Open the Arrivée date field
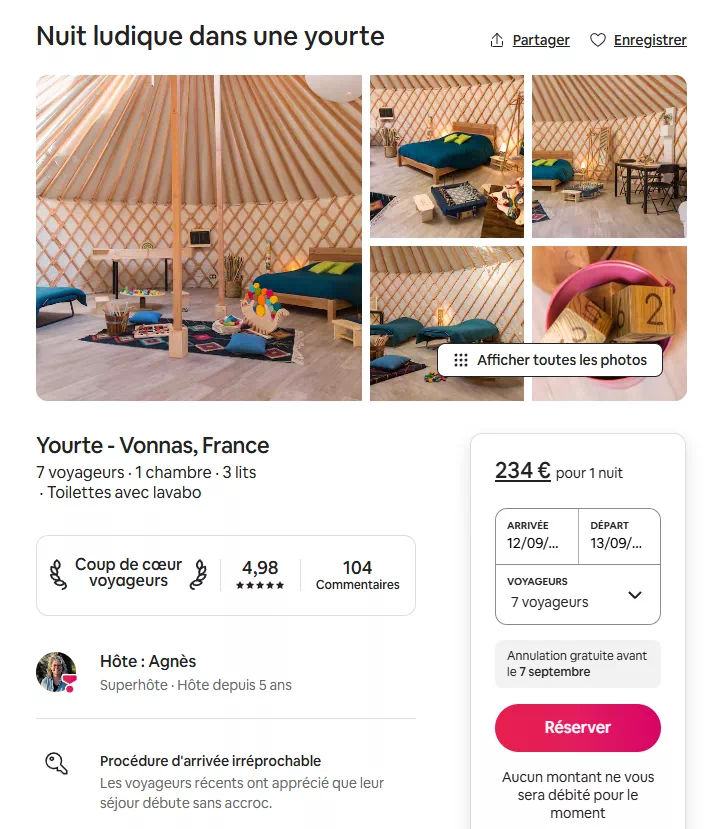The image size is (723, 829). 536,536
